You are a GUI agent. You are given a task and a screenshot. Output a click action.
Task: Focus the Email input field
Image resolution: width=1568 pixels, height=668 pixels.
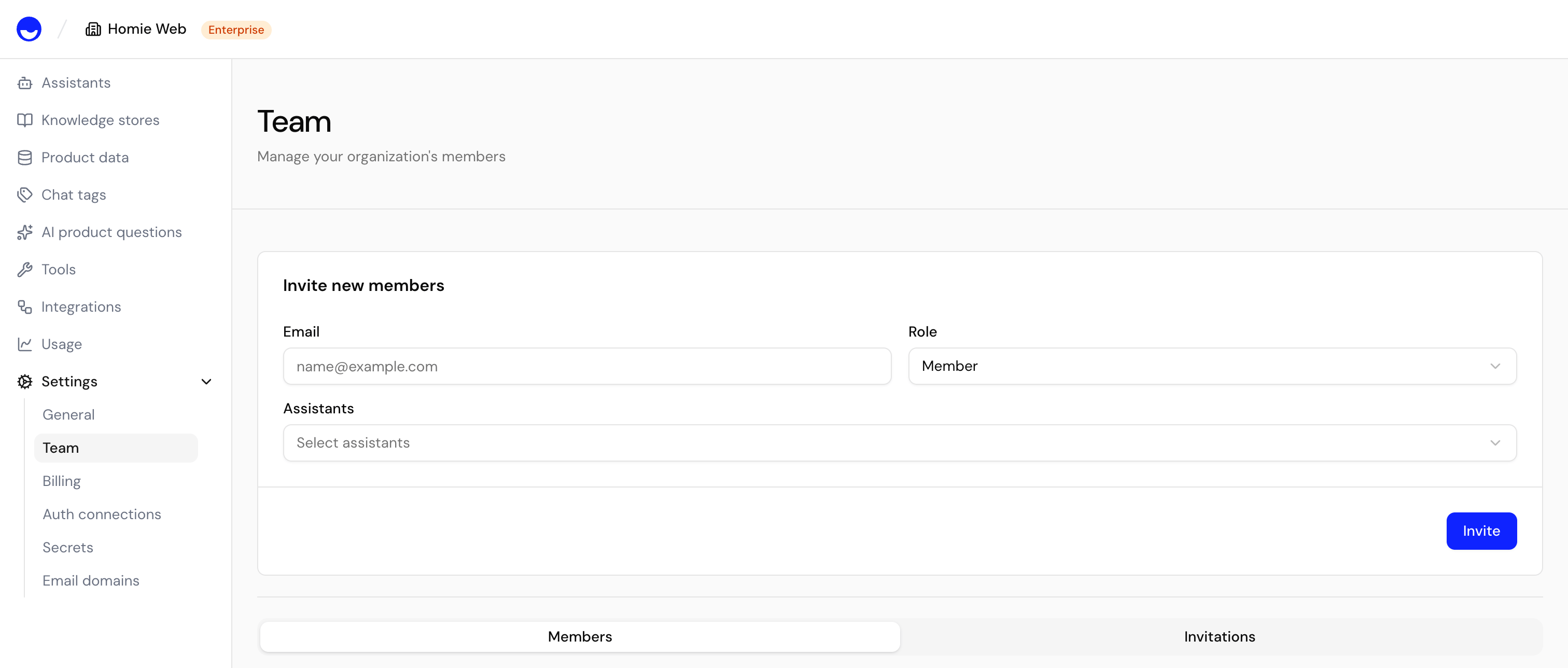[587, 366]
